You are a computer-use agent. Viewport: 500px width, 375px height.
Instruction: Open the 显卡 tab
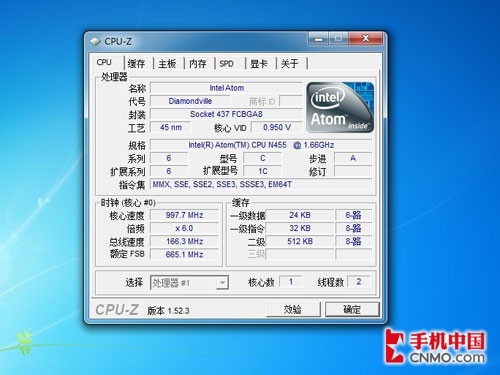point(259,63)
